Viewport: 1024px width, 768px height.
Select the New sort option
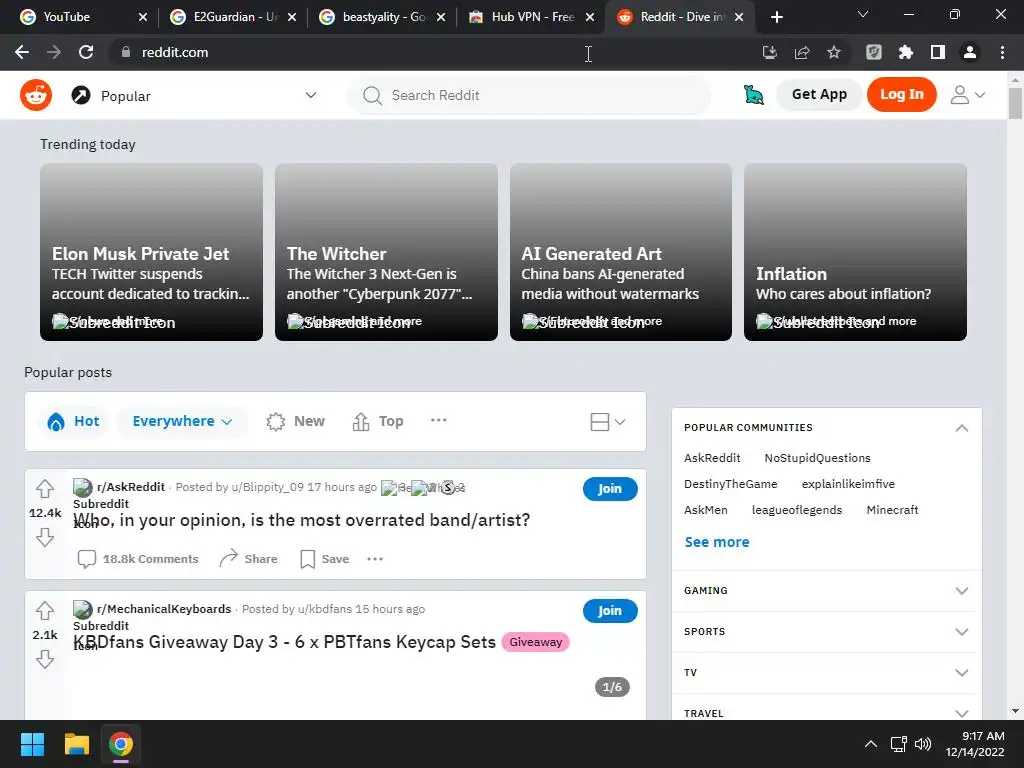(x=295, y=421)
